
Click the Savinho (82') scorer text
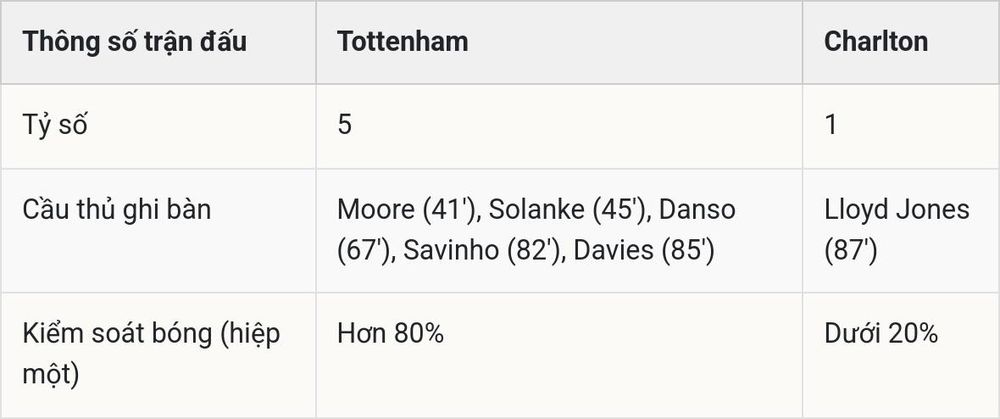pyautogui.click(x=485, y=251)
